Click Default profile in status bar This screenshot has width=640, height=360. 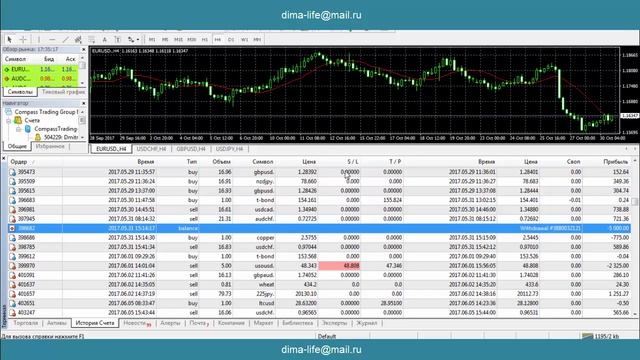coord(327,337)
